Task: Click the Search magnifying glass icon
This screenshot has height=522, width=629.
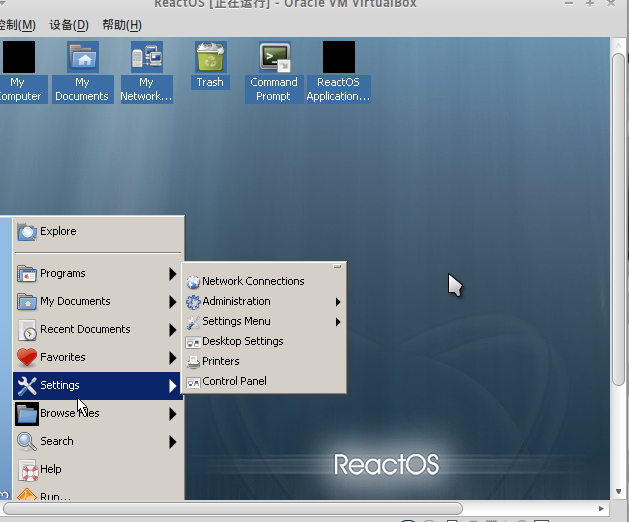Action: (x=27, y=441)
